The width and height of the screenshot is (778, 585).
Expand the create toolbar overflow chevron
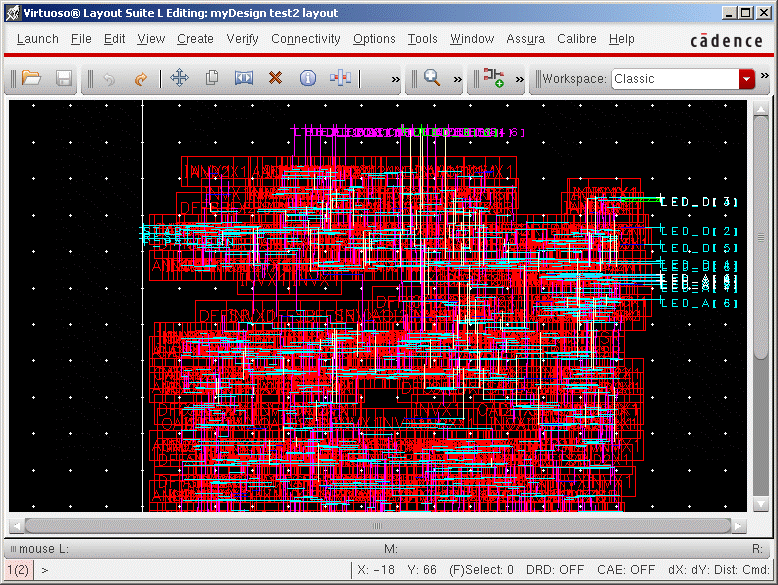click(519, 79)
